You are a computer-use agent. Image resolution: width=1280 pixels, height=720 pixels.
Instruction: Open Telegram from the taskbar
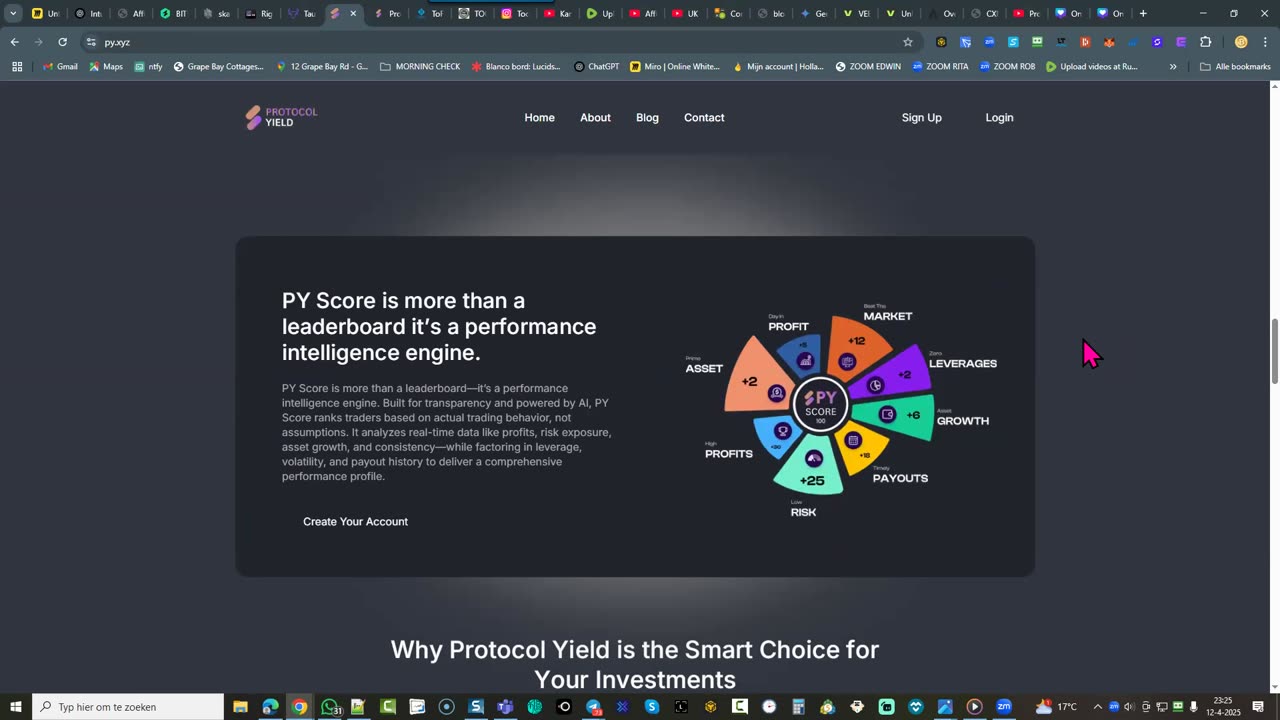click(x=594, y=707)
